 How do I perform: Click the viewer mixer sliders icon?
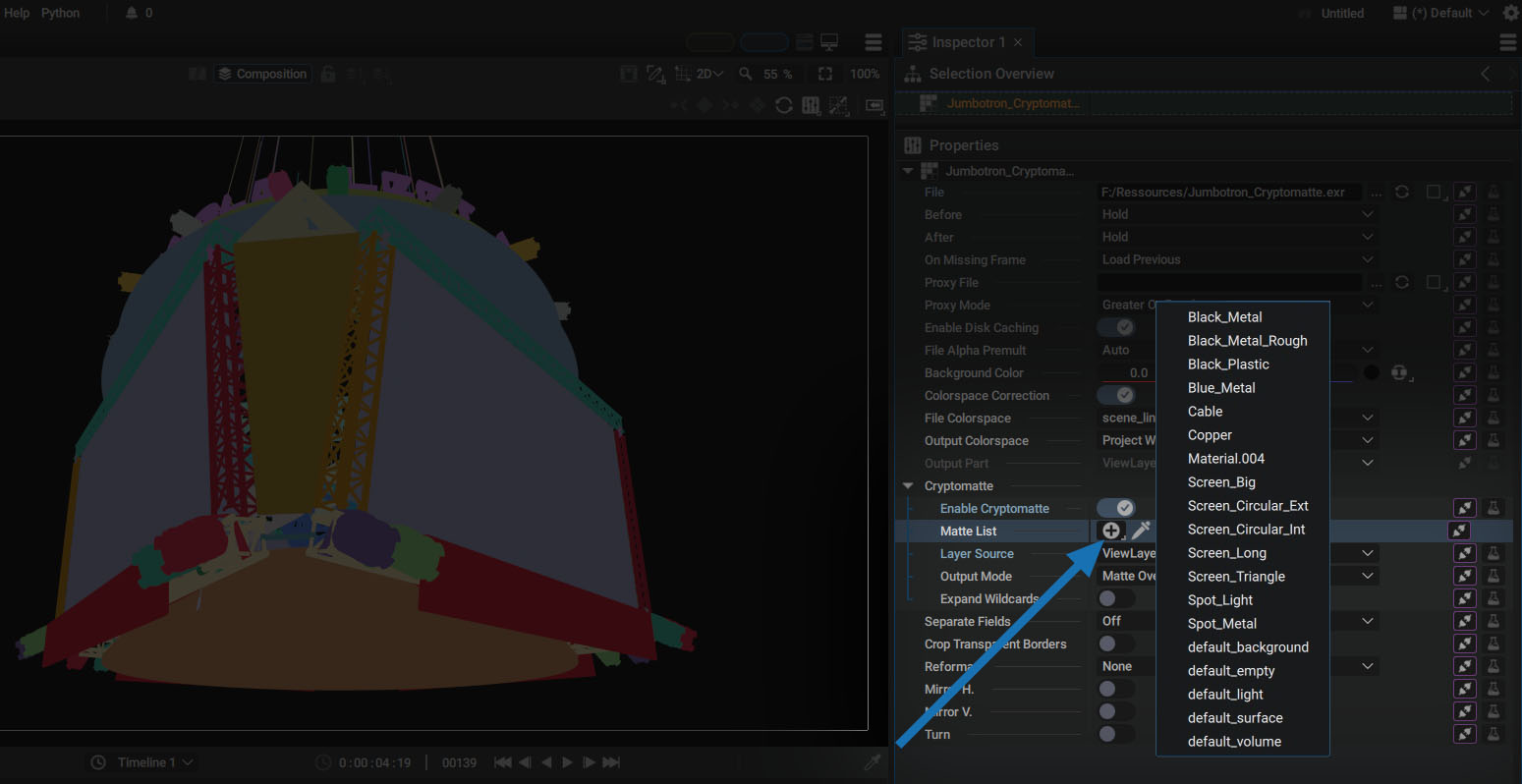tap(811, 105)
